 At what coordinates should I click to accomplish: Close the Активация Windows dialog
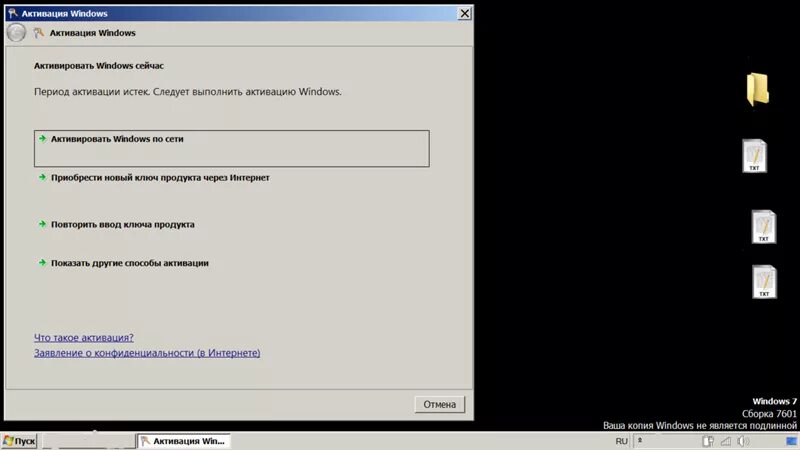(x=464, y=13)
